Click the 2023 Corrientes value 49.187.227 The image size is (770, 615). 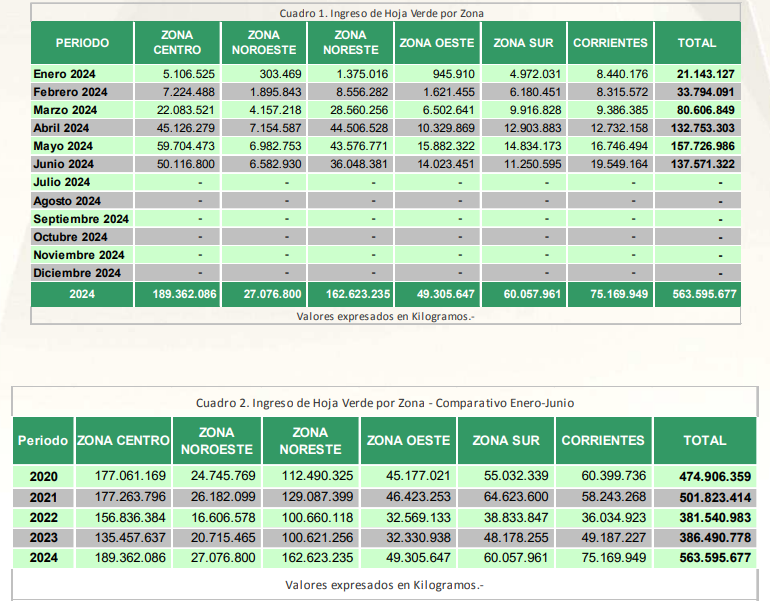(613, 538)
